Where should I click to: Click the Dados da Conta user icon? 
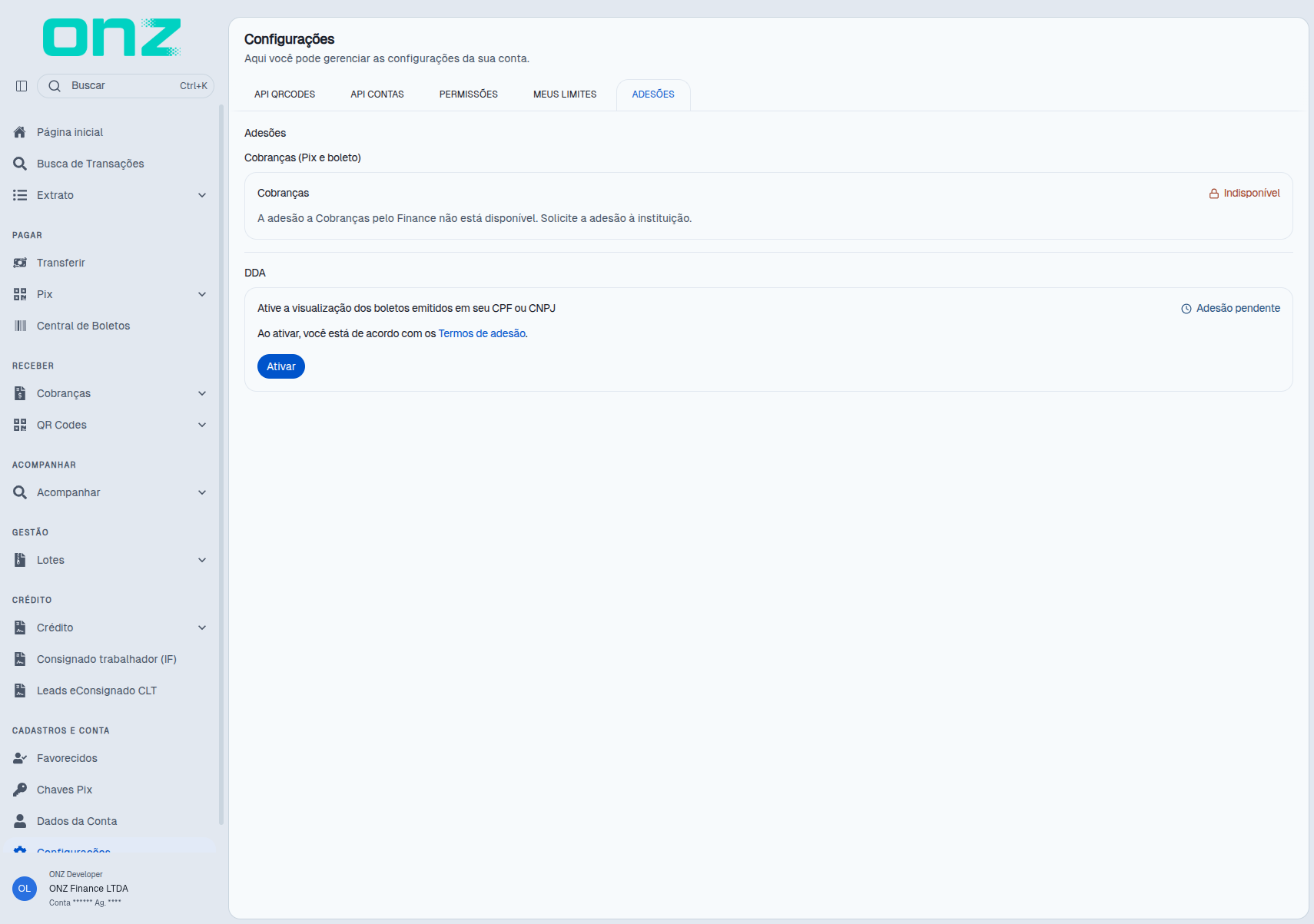pyautogui.click(x=20, y=821)
